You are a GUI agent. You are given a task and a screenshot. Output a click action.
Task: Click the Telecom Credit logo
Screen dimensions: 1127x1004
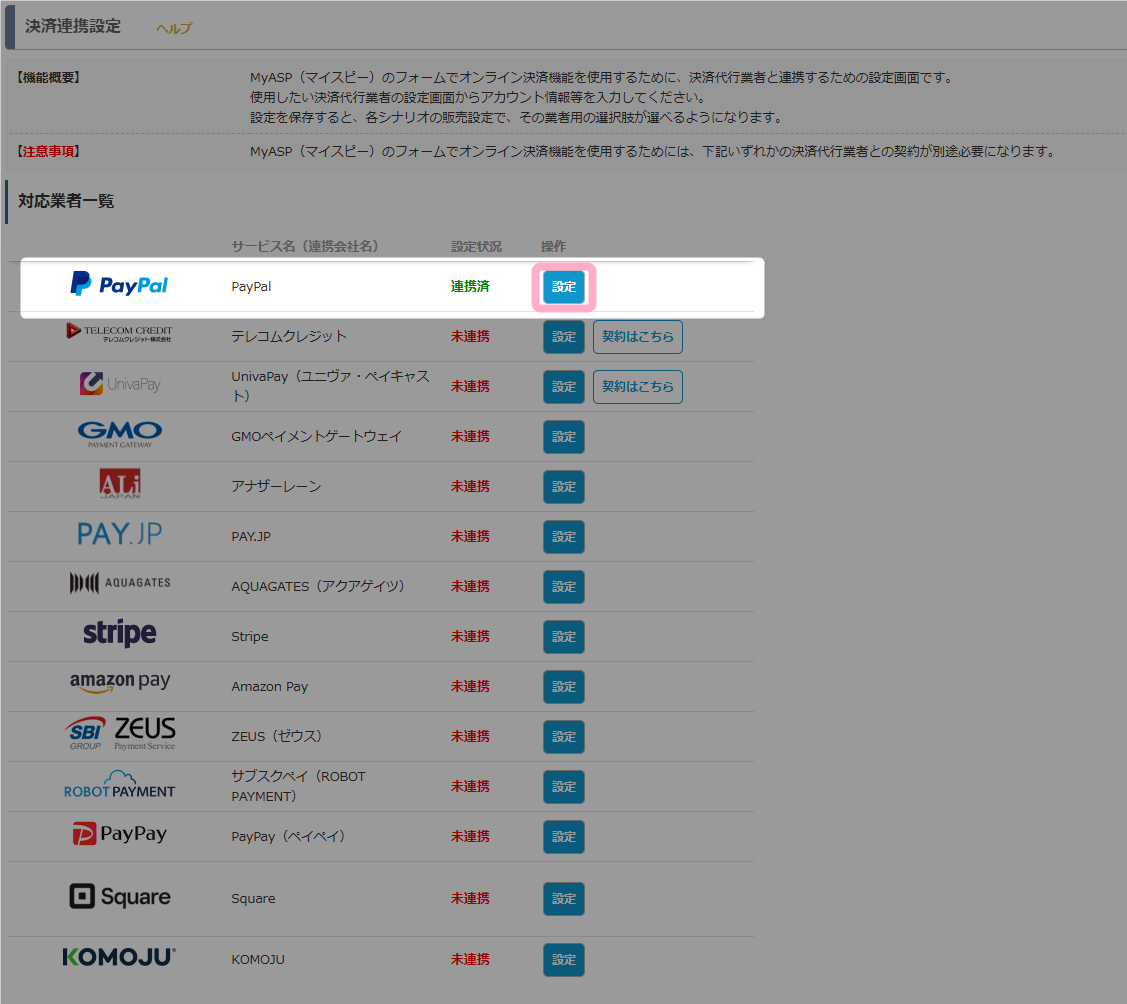[119, 333]
